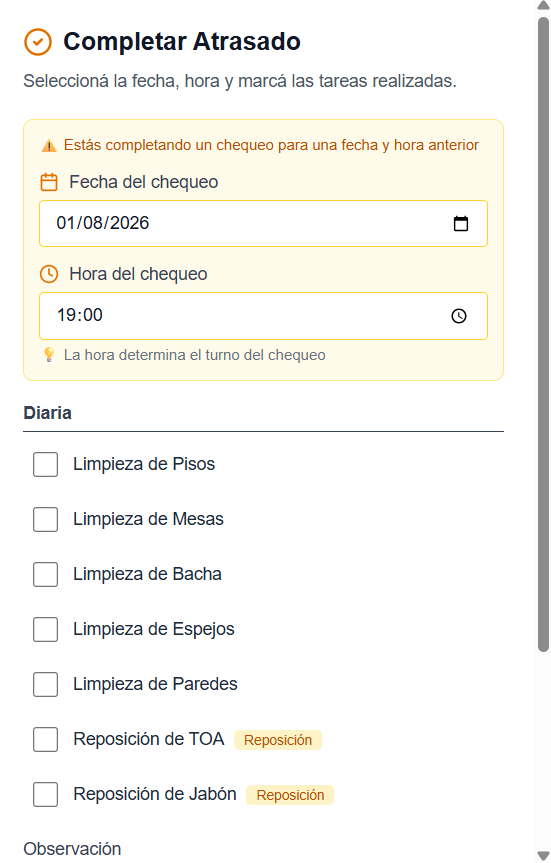Click the orange clock icon beside Hora del chequeo
The width and height of the screenshot is (551, 863).
[x=49, y=274]
